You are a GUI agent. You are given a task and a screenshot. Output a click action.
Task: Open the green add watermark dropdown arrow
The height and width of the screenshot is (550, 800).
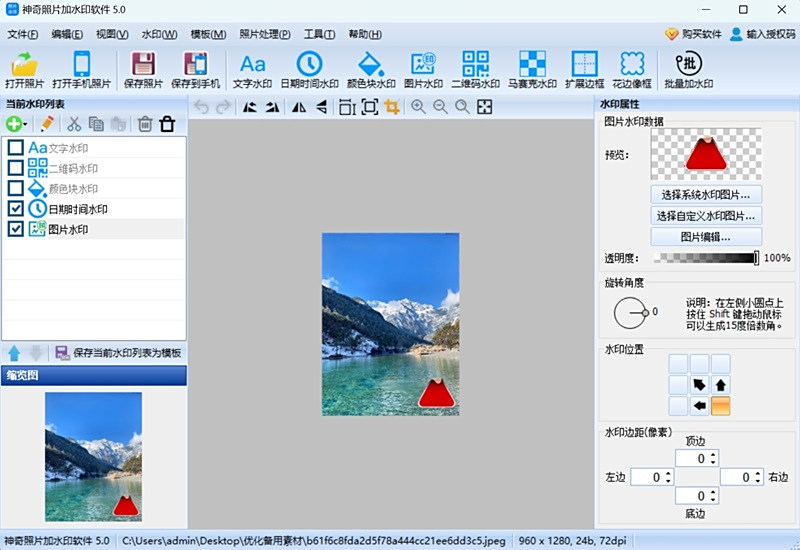[25, 125]
